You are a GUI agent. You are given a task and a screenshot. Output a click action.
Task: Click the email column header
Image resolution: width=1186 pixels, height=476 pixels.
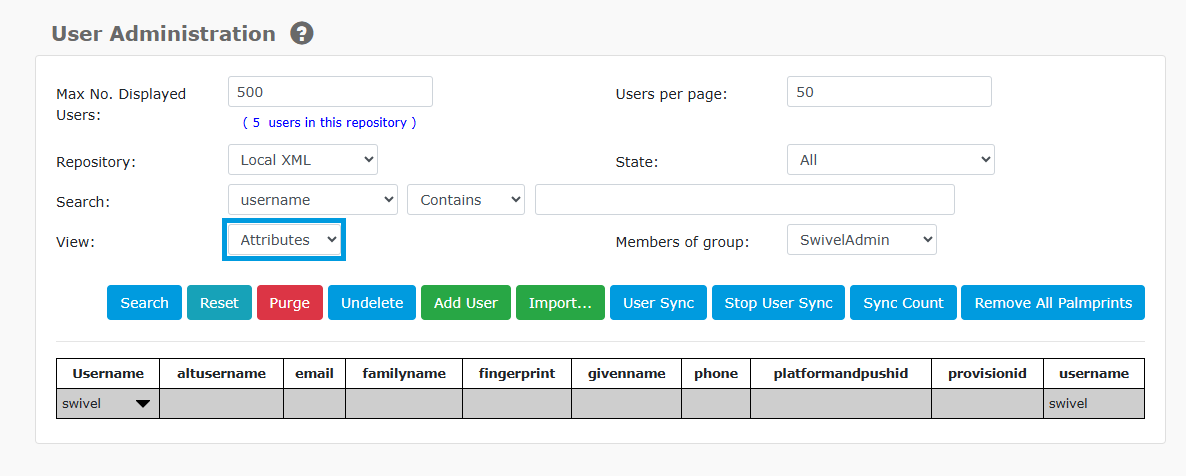[x=315, y=374]
